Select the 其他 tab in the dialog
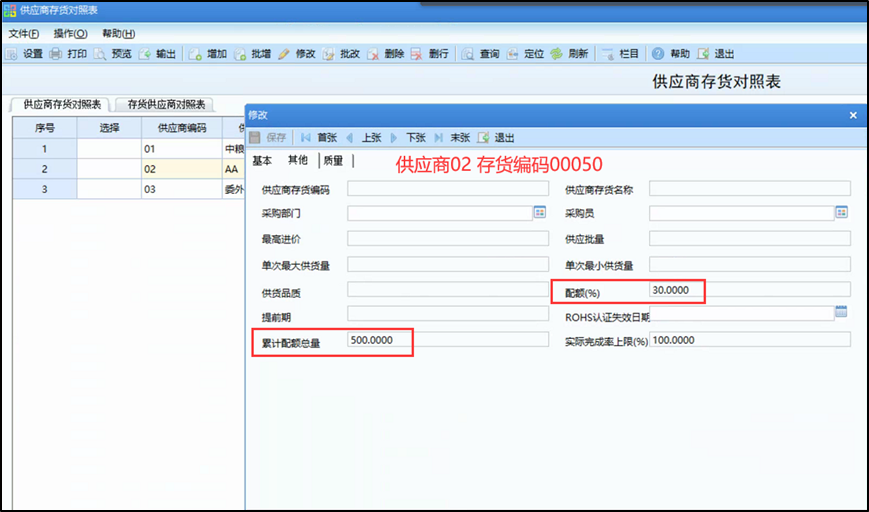The image size is (869, 512). [298, 160]
